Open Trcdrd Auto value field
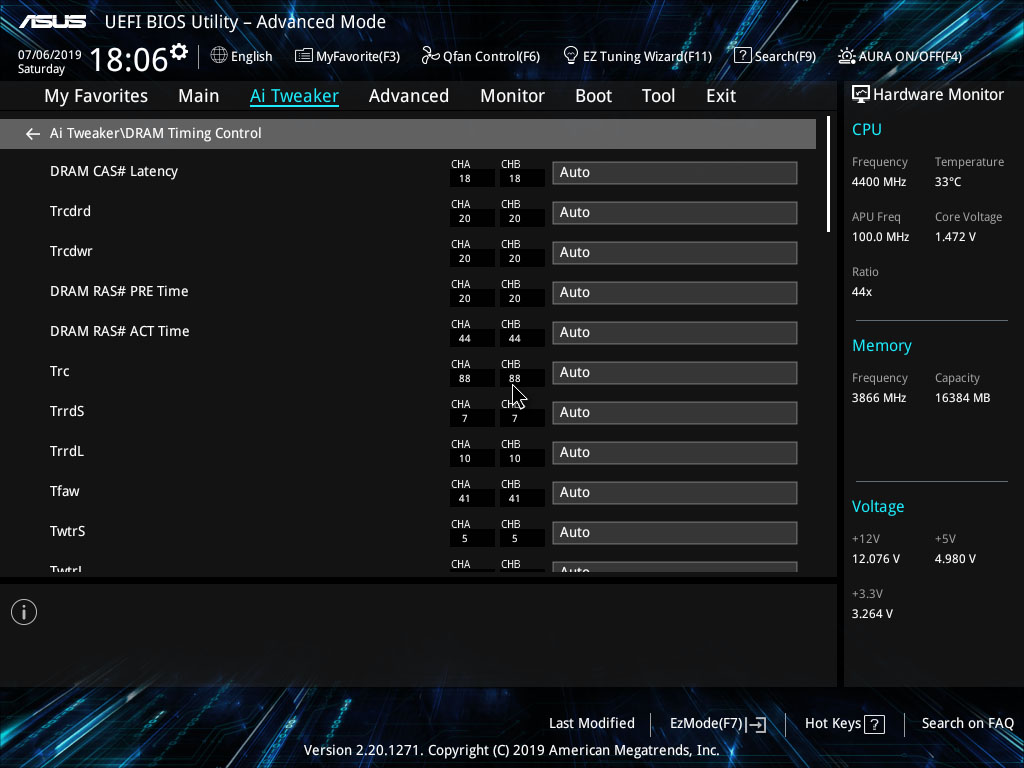Screen dimensions: 1024x768 675,213
